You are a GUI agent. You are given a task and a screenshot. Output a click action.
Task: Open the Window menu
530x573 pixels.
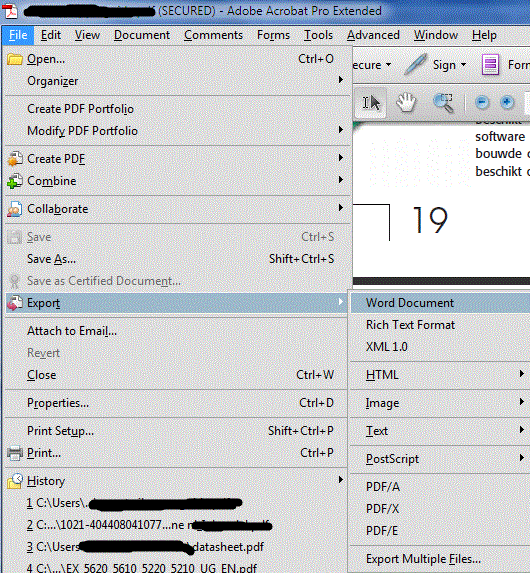point(436,35)
